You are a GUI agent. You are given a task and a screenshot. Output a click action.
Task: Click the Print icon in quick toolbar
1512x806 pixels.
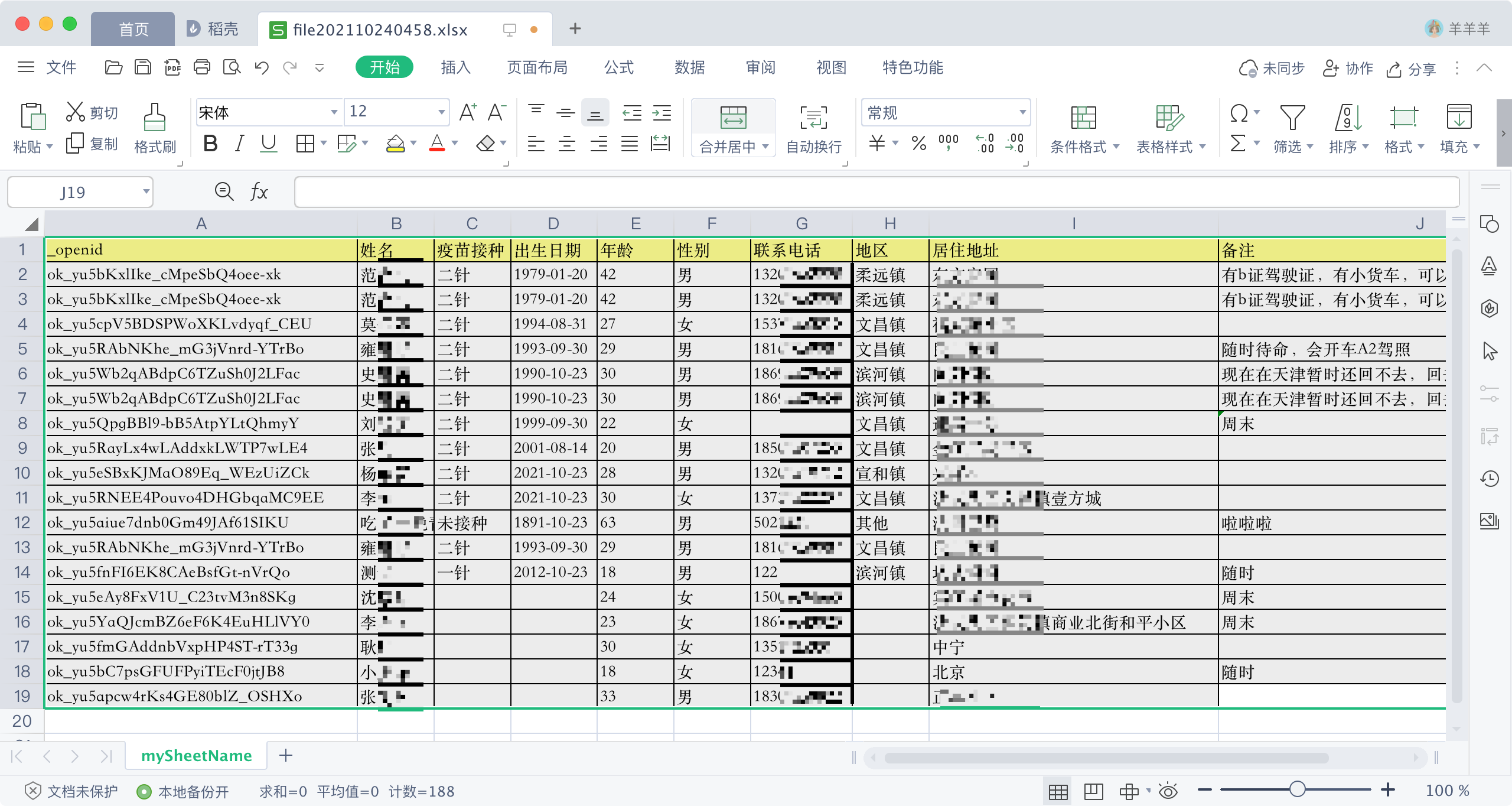(x=202, y=67)
